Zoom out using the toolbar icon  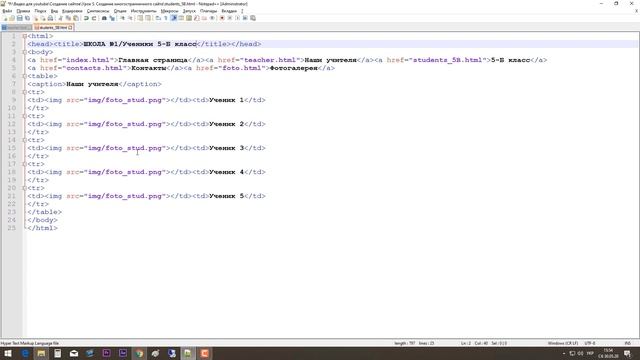point(131,18)
